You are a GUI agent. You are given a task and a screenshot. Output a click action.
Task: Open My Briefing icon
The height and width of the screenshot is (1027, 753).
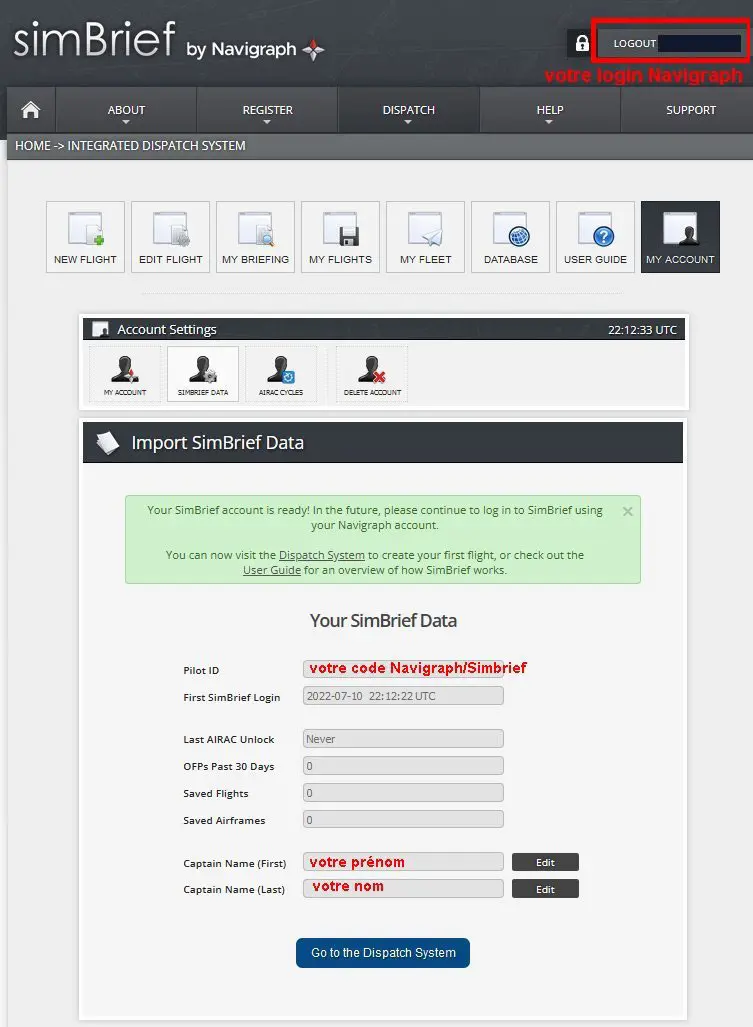(x=255, y=237)
